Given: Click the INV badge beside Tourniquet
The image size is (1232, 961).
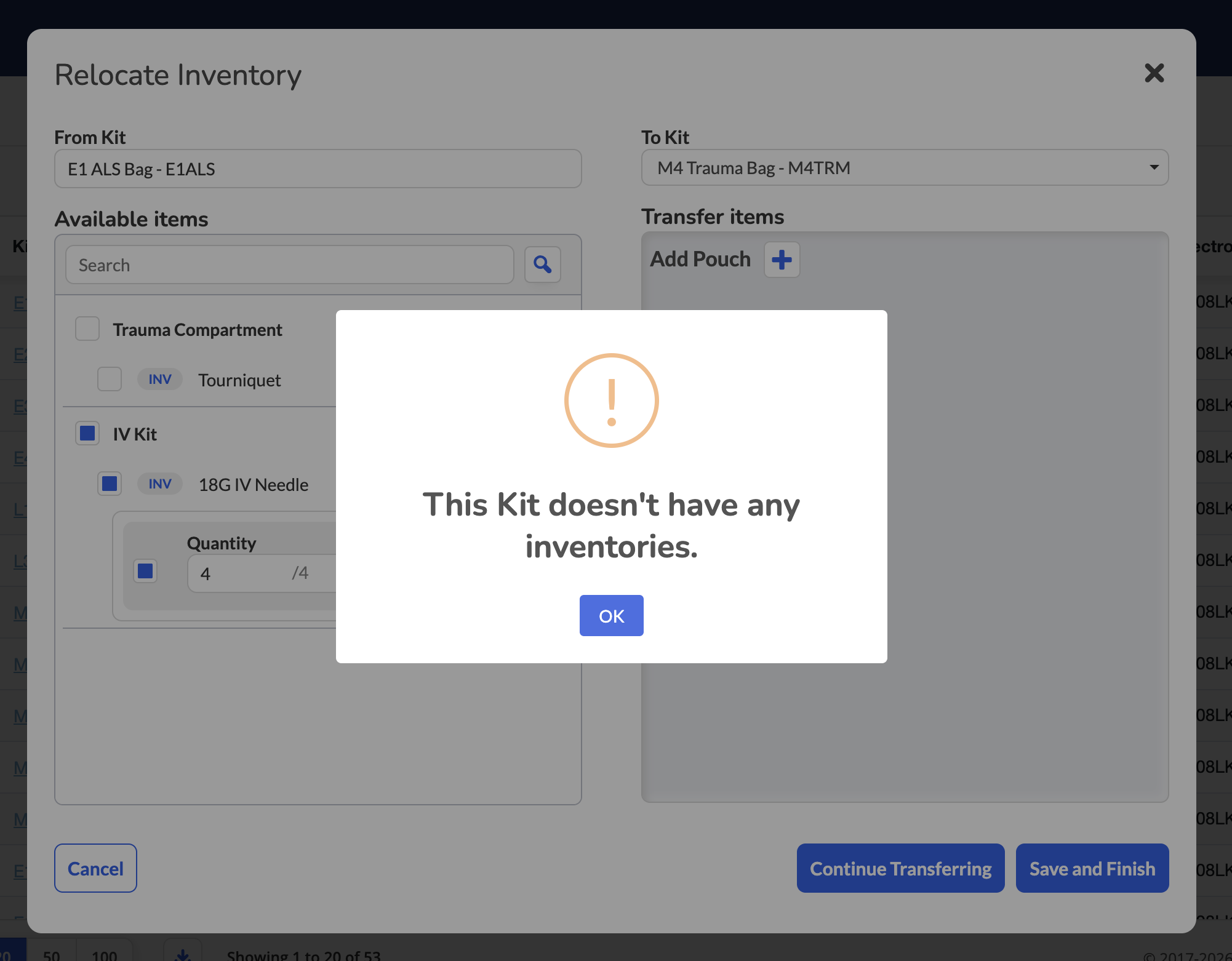Looking at the screenshot, I should point(159,379).
